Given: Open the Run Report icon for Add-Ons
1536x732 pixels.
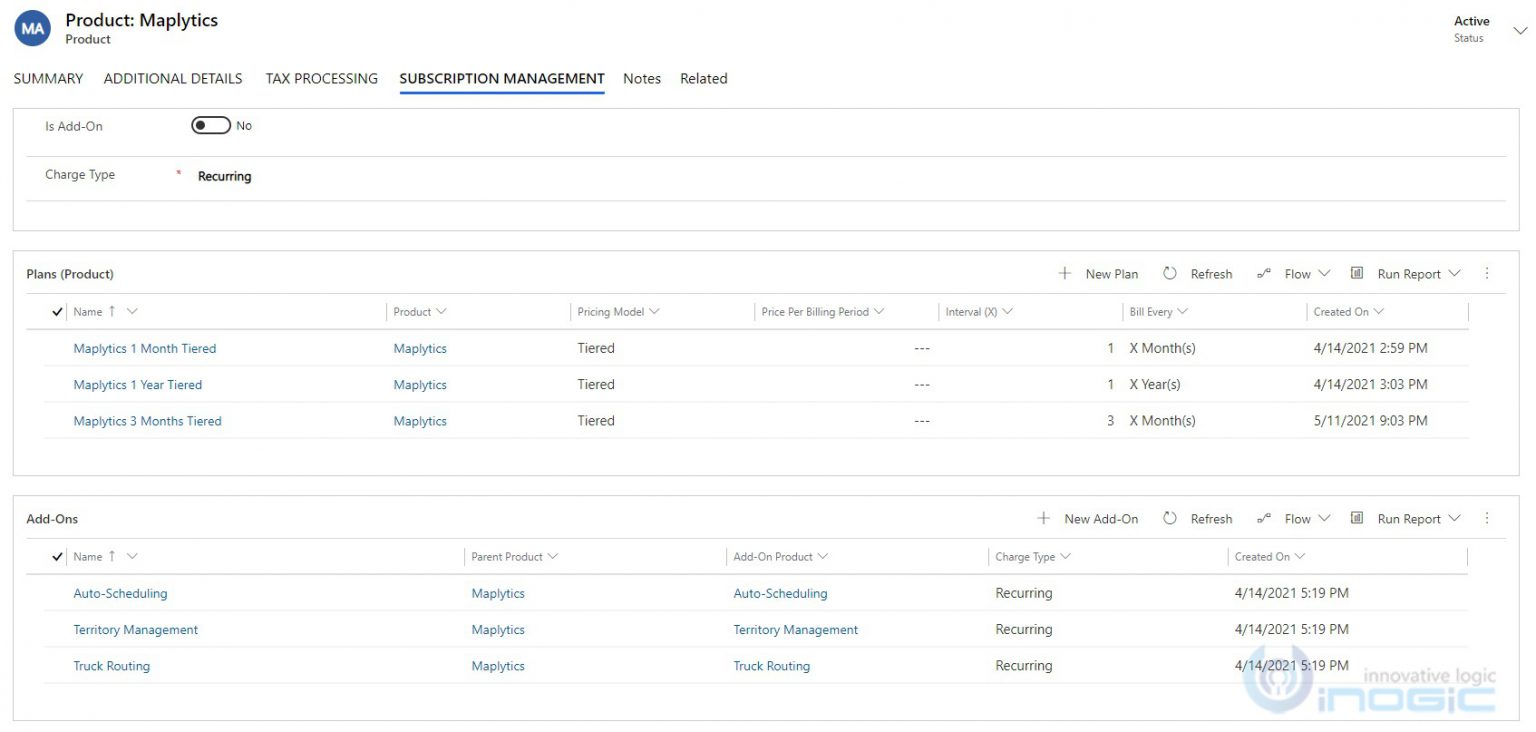Looking at the screenshot, I should click(1357, 518).
